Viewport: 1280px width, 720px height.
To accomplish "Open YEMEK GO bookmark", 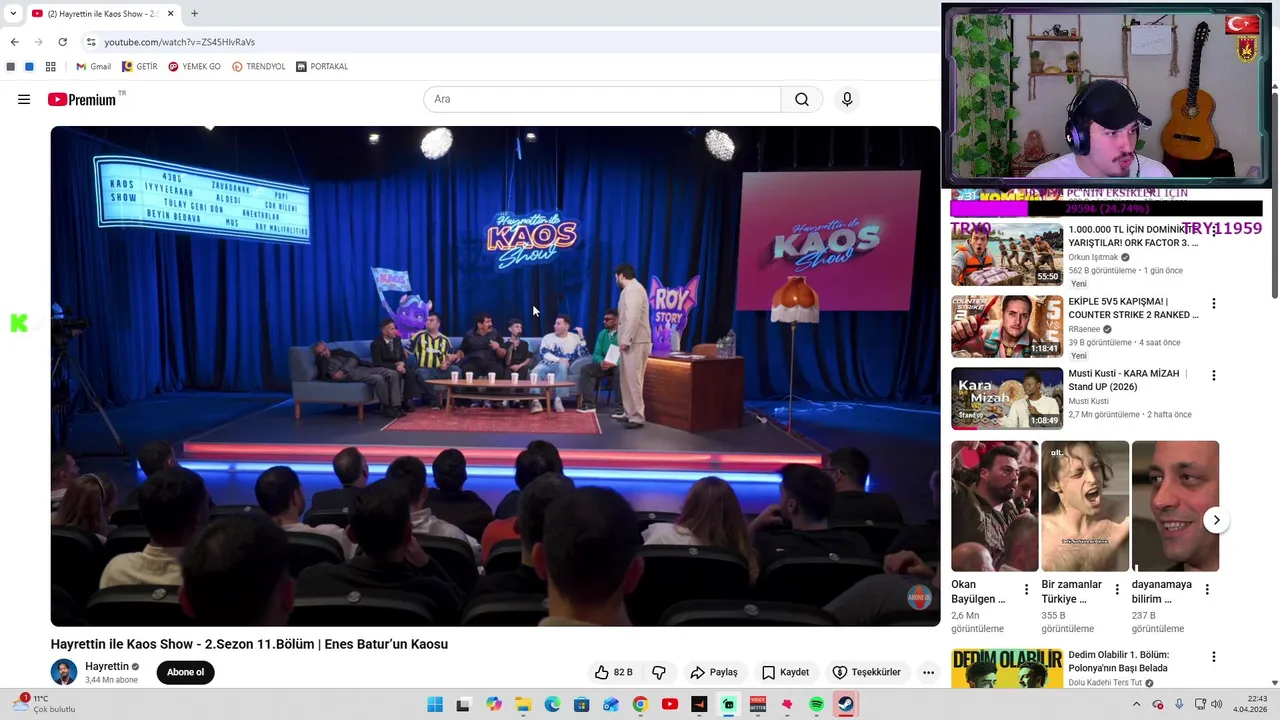I will 195,67.
